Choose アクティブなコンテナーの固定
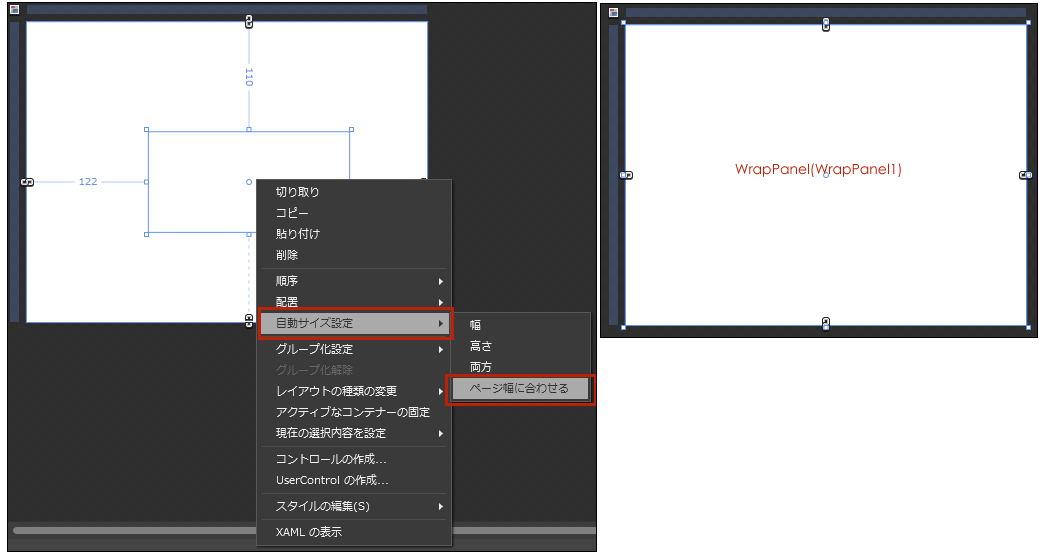The image size is (1045, 560). tap(354, 412)
